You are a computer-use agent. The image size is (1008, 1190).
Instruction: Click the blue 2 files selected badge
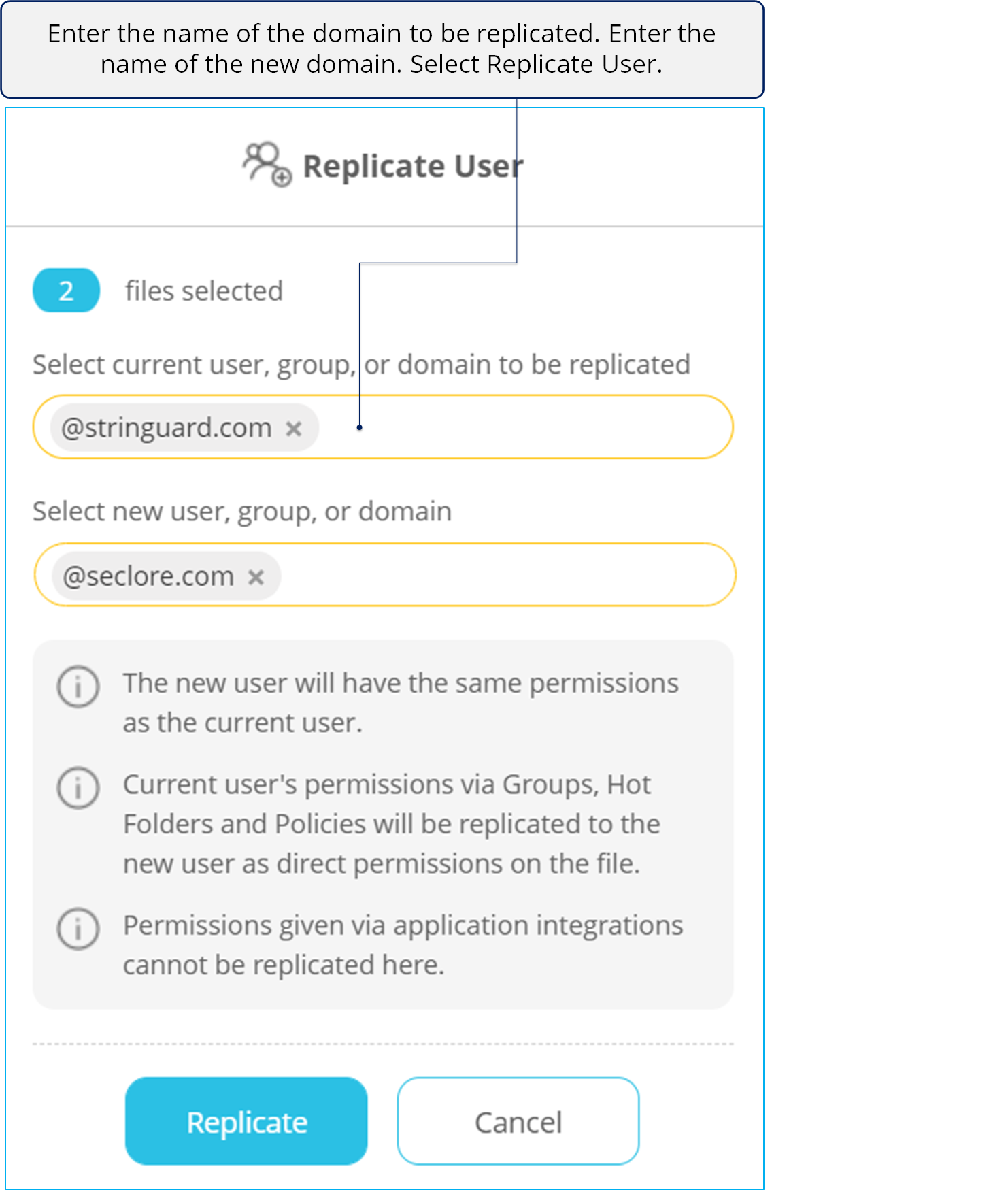(x=66, y=291)
